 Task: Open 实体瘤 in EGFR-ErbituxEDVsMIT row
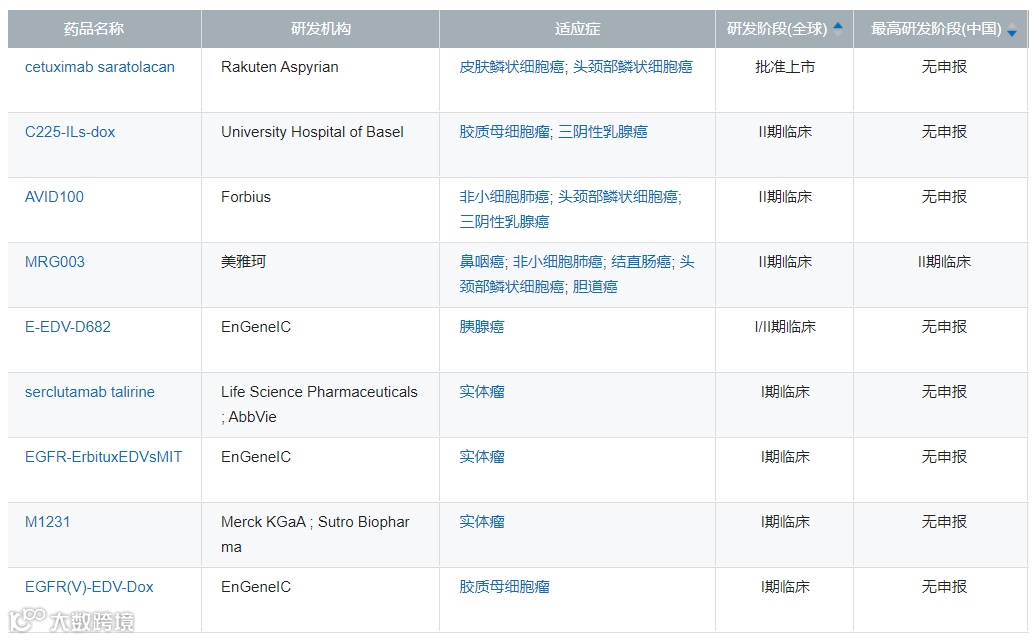point(482,457)
